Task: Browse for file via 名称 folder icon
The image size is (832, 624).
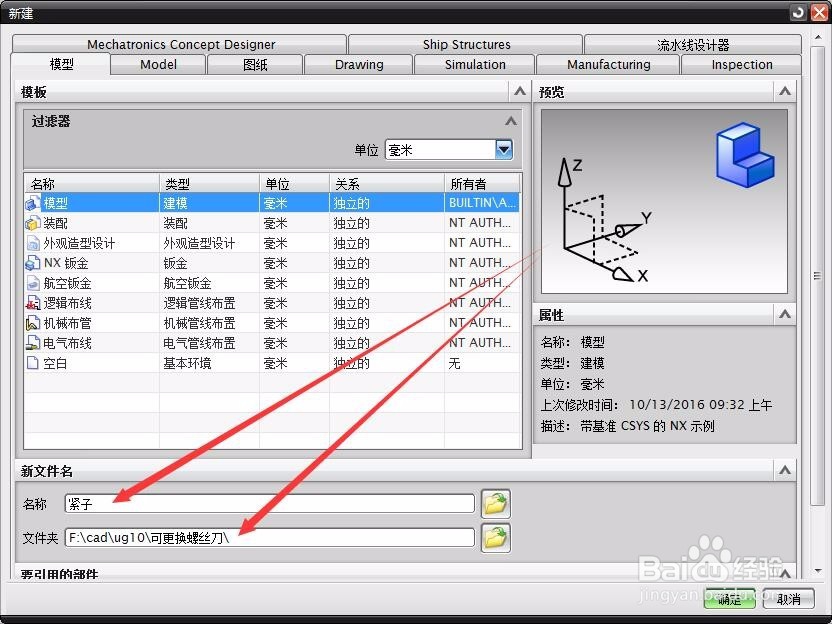Action: click(496, 504)
